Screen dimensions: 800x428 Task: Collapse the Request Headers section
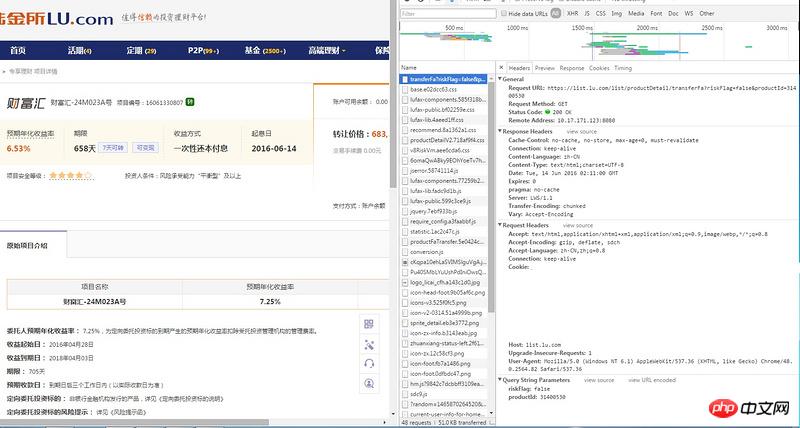[x=500, y=225]
